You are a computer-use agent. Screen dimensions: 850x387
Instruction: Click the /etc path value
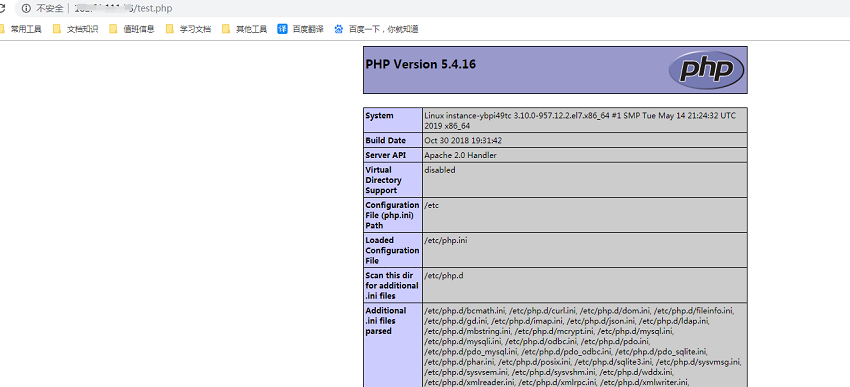point(431,205)
